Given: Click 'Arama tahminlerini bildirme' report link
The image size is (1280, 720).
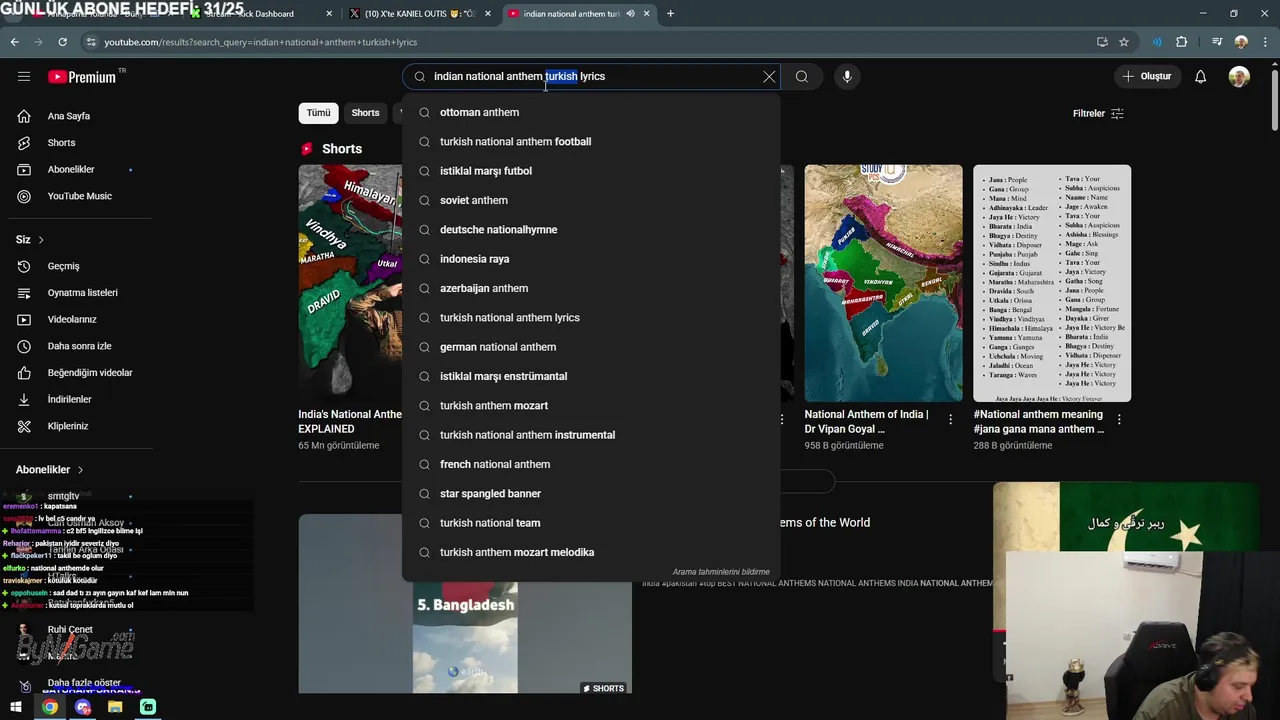Looking at the screenshot, I should 721,572.
